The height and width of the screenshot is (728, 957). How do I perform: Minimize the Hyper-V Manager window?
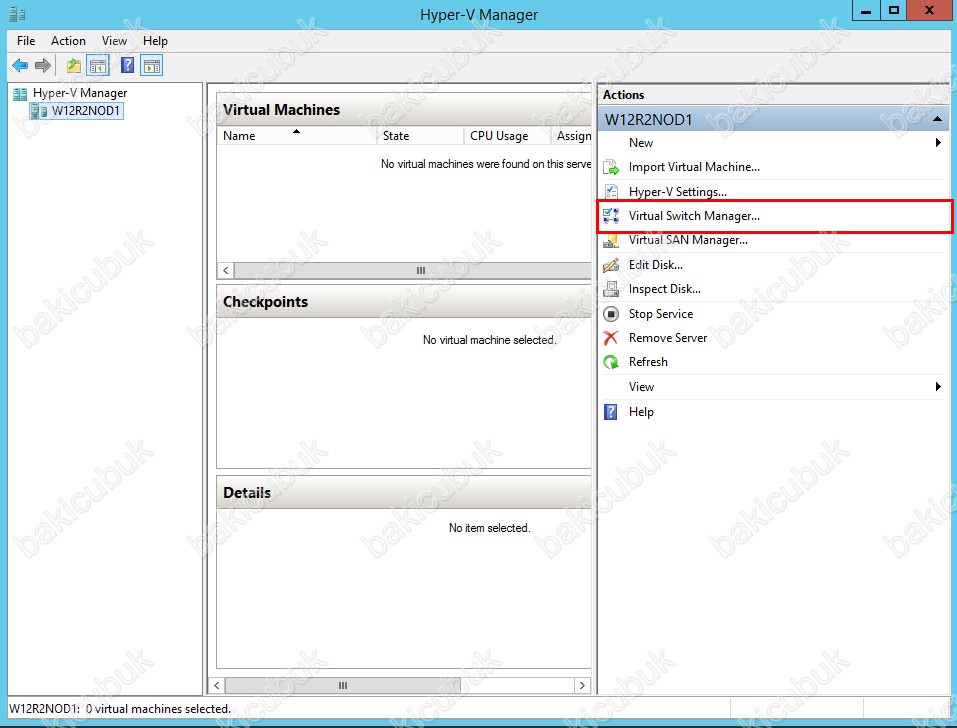865,11
